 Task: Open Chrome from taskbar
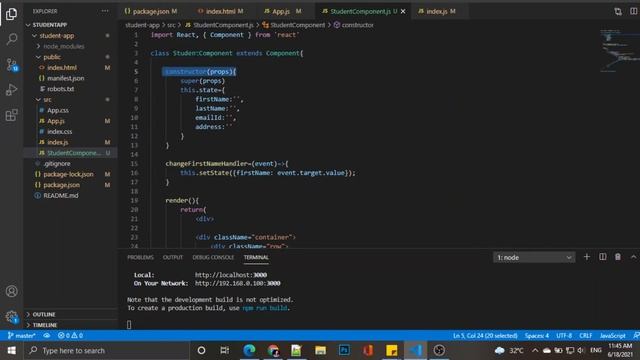coord(273,350)
